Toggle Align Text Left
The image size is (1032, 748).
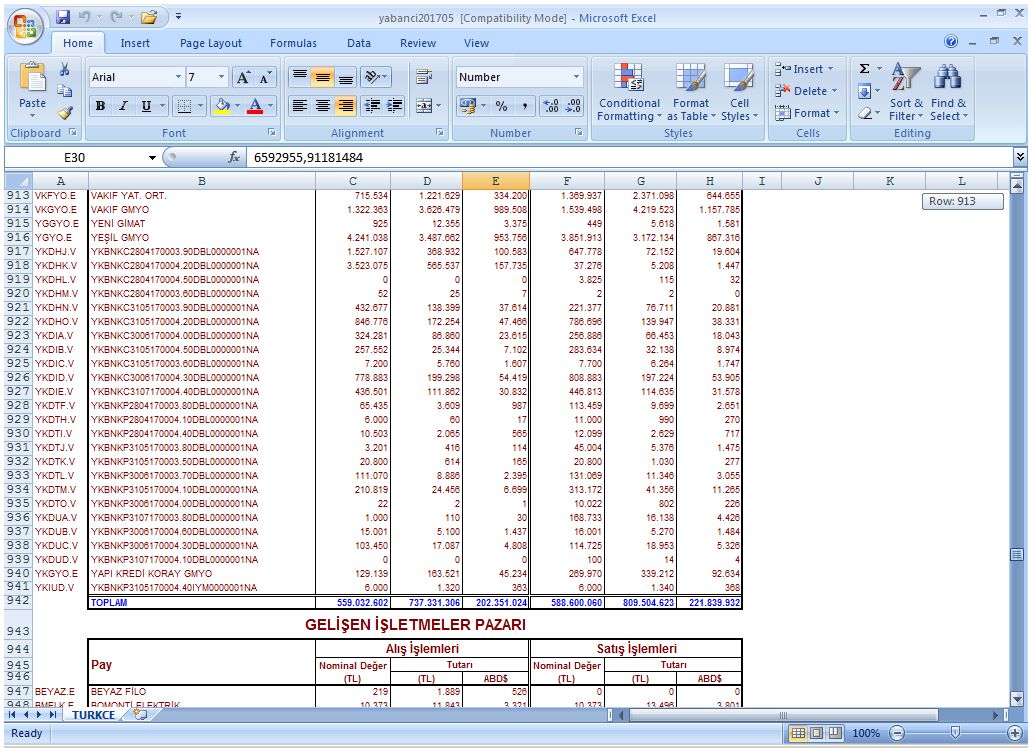pyautogui.click(x=299, y=106)
